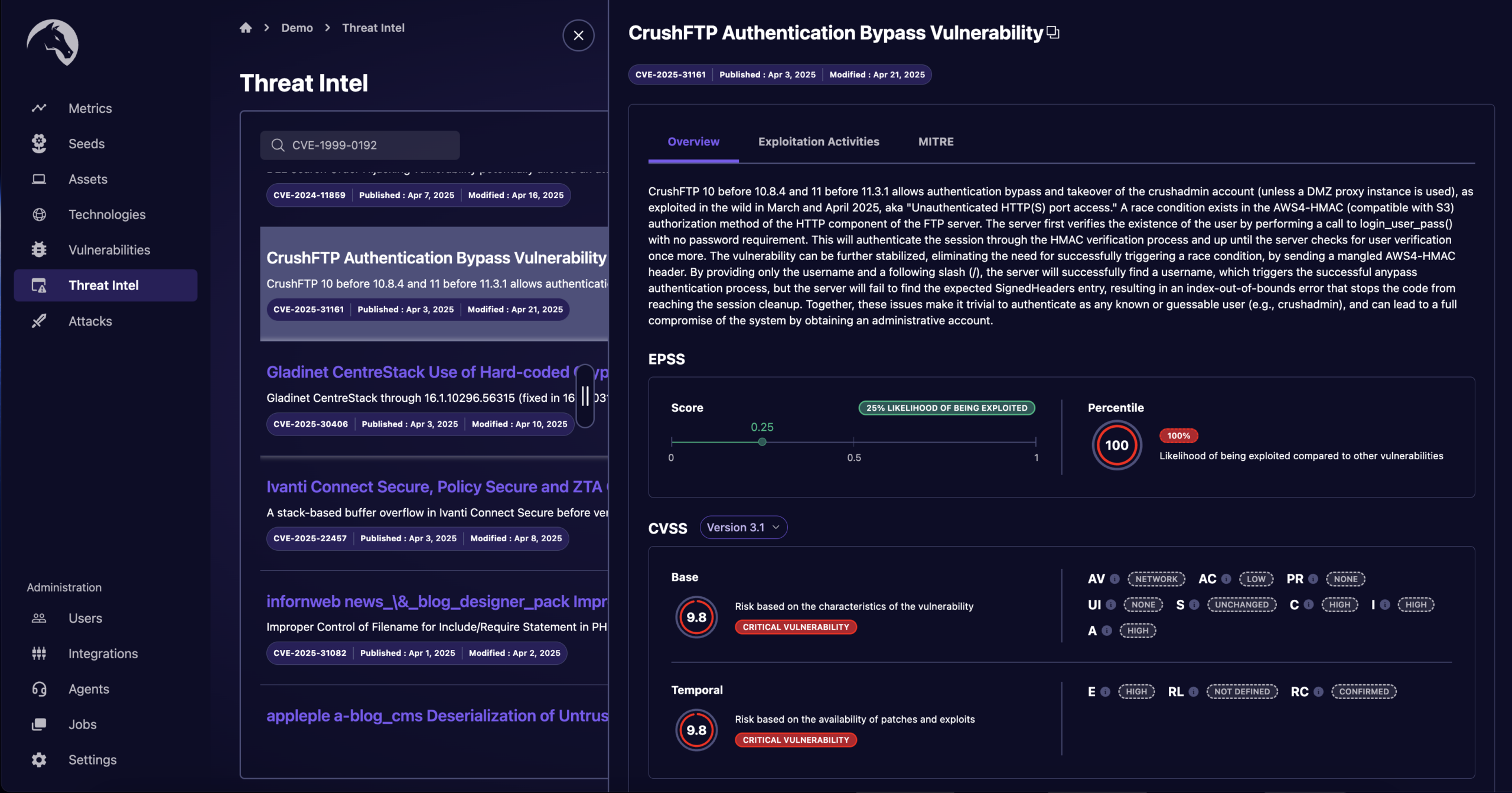This screenshot has height=793, width=1512.
Task: Switch to the MITRE tab
Action: pyautogui.click(x=936, y=142)
